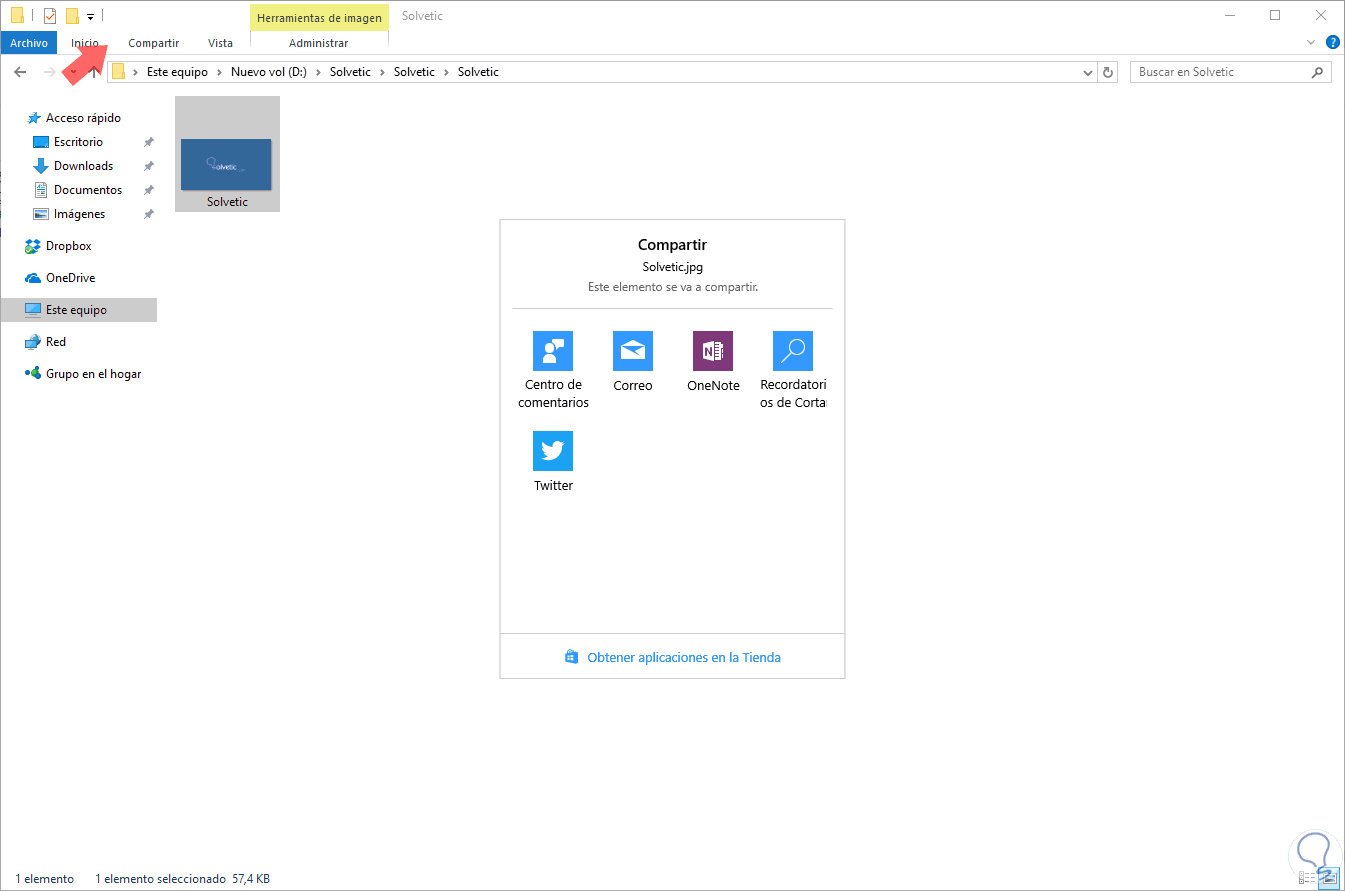
Task: Click '1 elemento seleccionado 57,4 KB' in status bar
Action: tap(182, 879)
